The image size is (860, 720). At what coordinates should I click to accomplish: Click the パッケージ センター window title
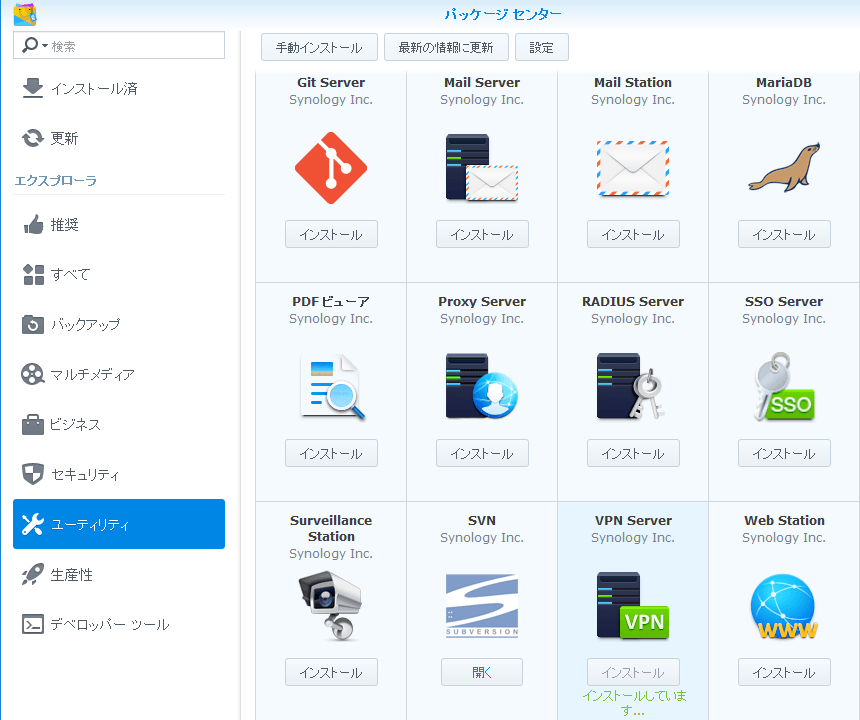(503, 14)
